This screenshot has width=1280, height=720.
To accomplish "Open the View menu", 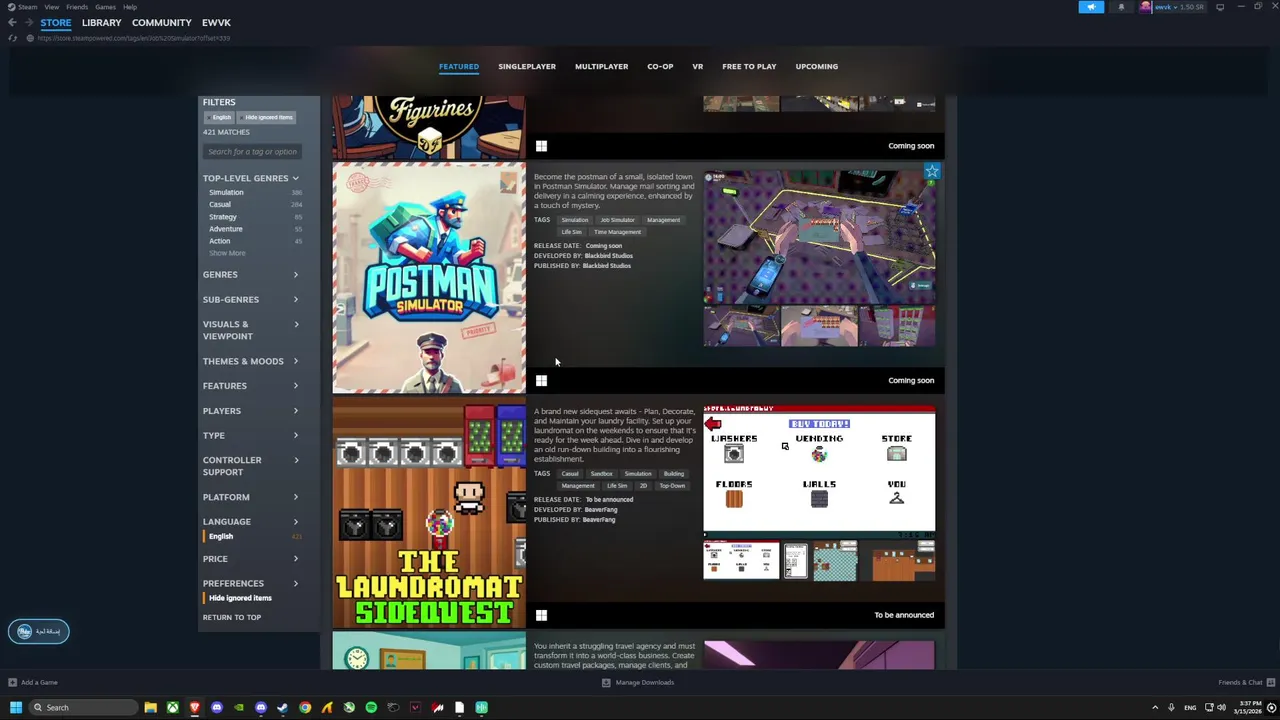I will [x=51, y=7].
